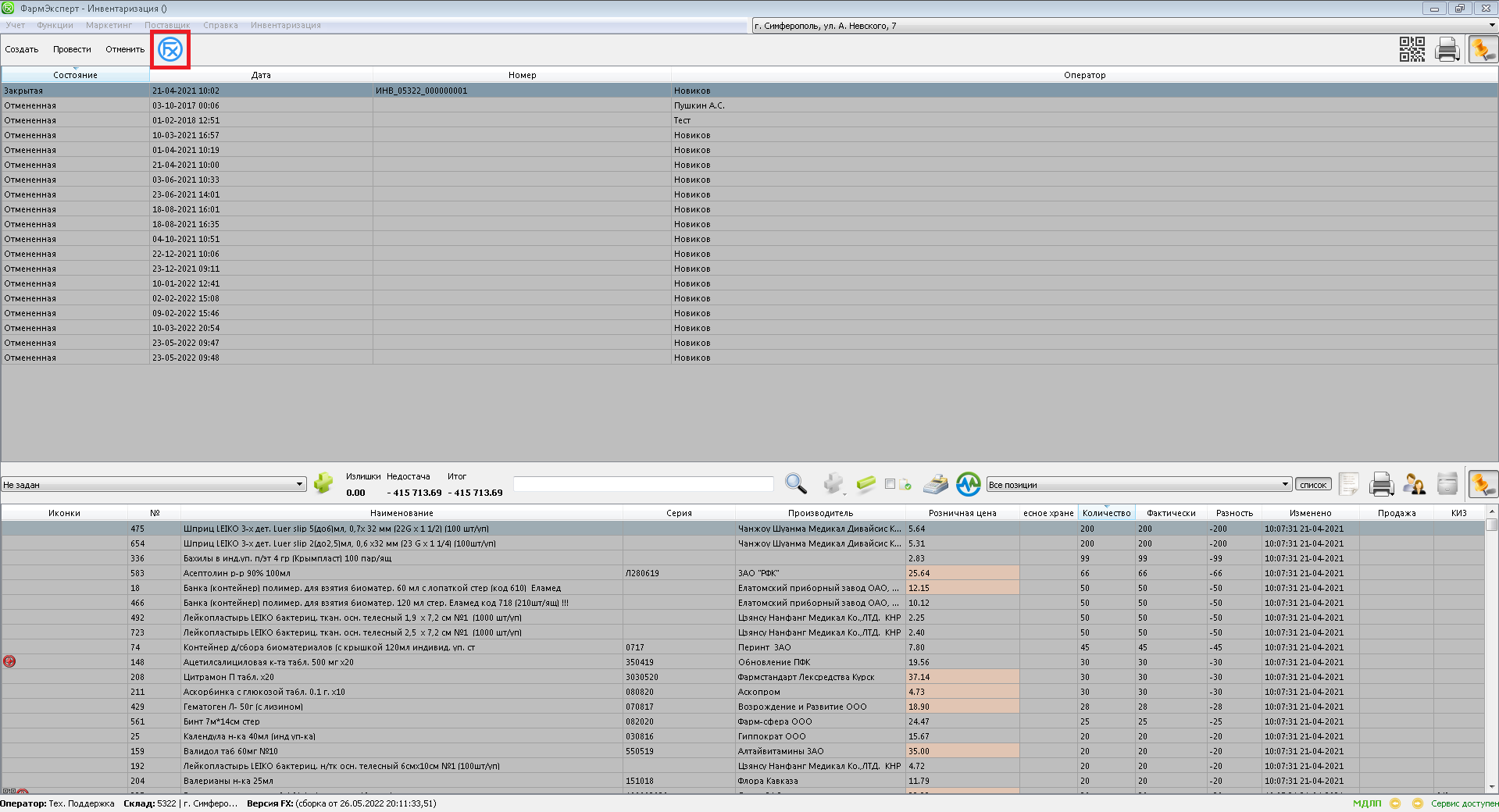This screenshot has height=812, width=1499.
Task: Click the top-right pushpin icon
Action: 1482,49
